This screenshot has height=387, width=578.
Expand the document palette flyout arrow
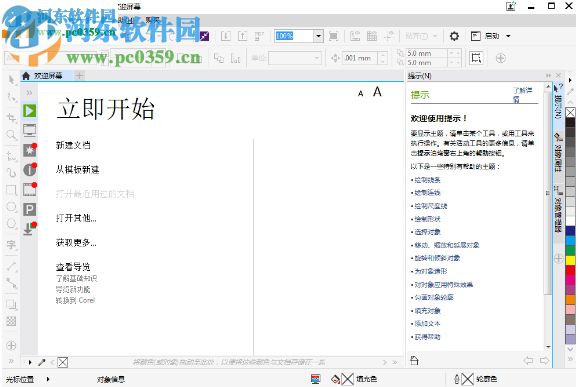point(30,362)
